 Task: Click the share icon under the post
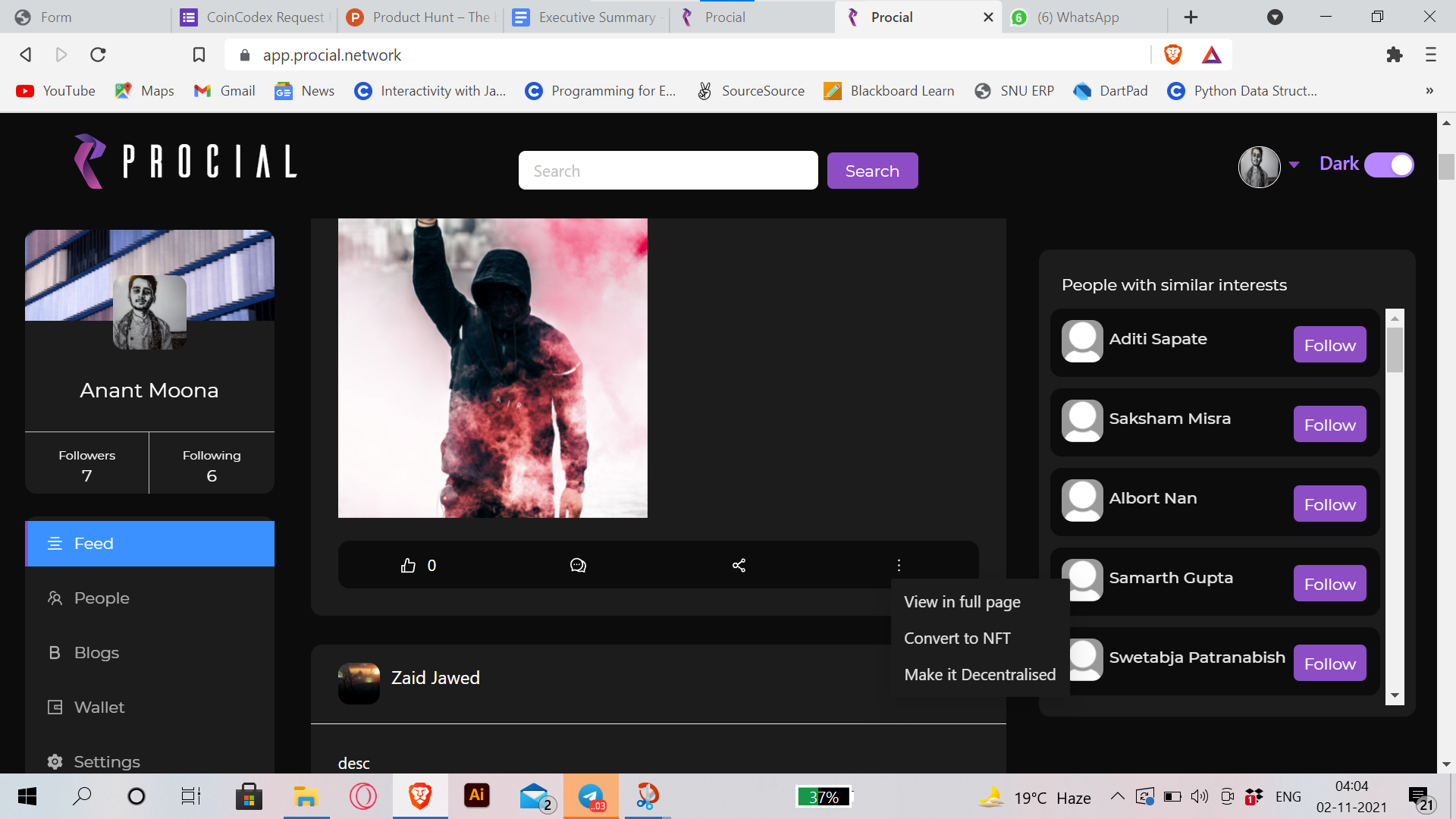pyautogui.click(x=739, y=566)
